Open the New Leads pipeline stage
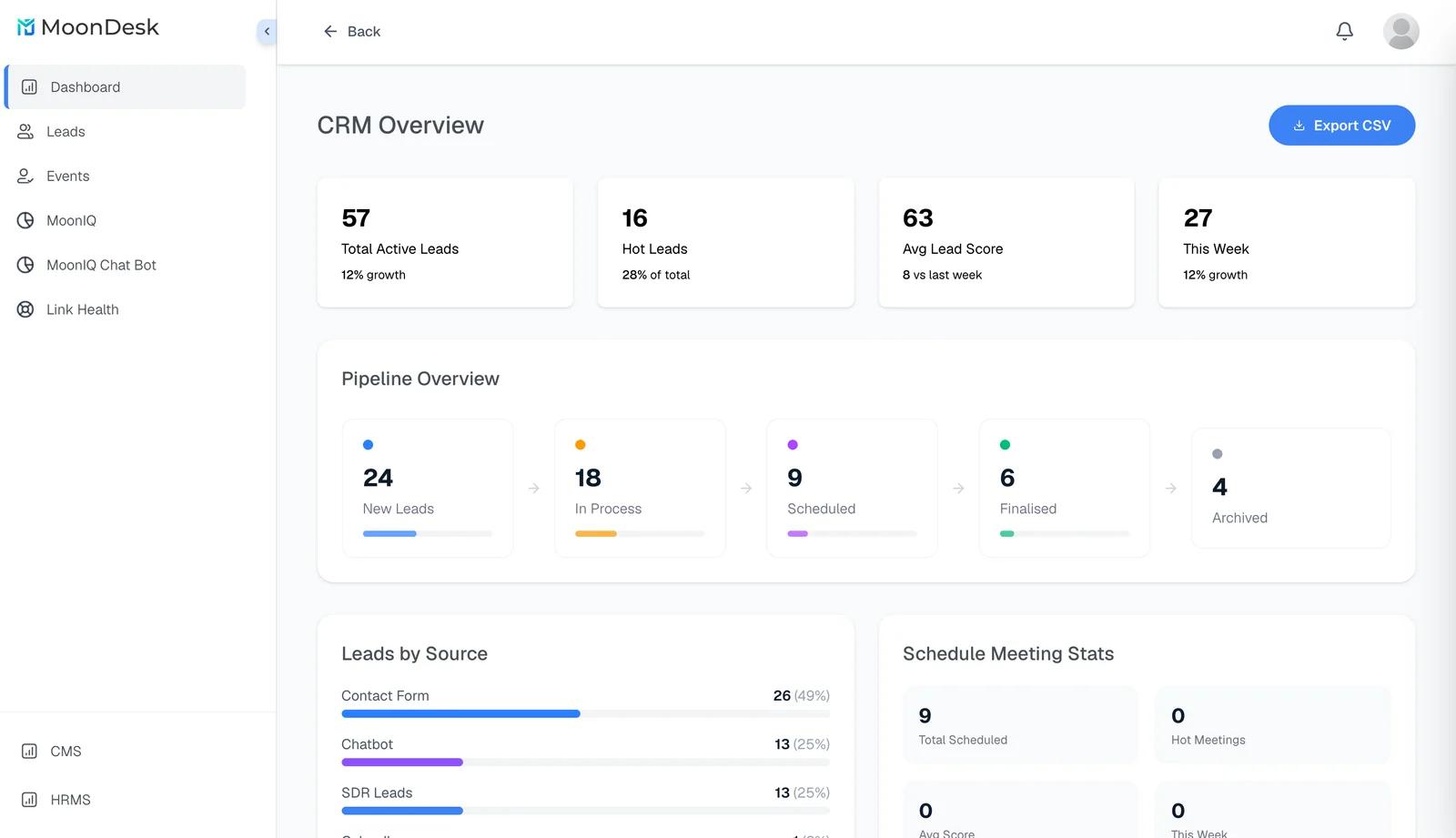Screen dimensions: 1456x838 click(x=428, y=489)
